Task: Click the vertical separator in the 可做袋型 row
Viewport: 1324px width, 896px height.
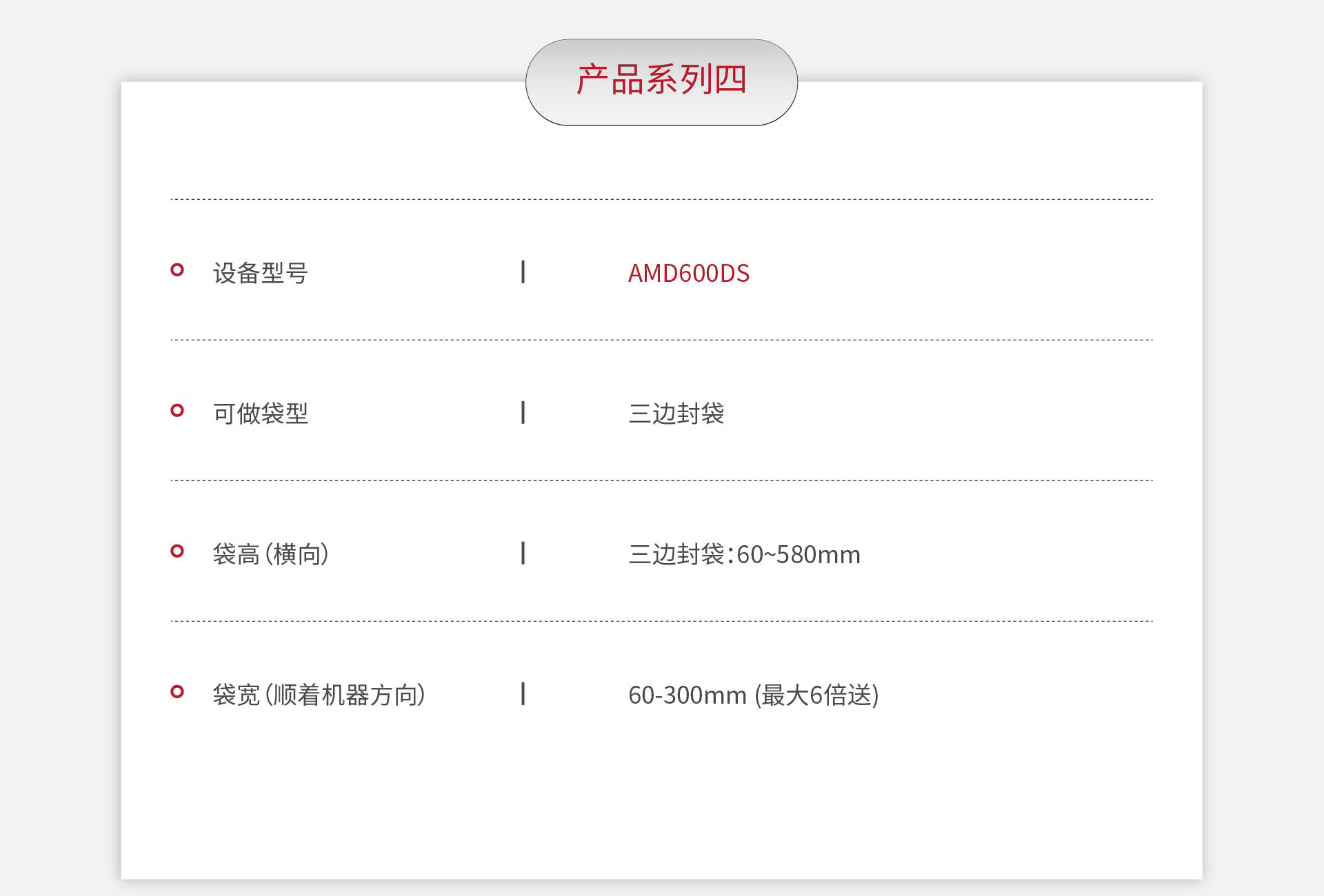Action: coord(523,413)
